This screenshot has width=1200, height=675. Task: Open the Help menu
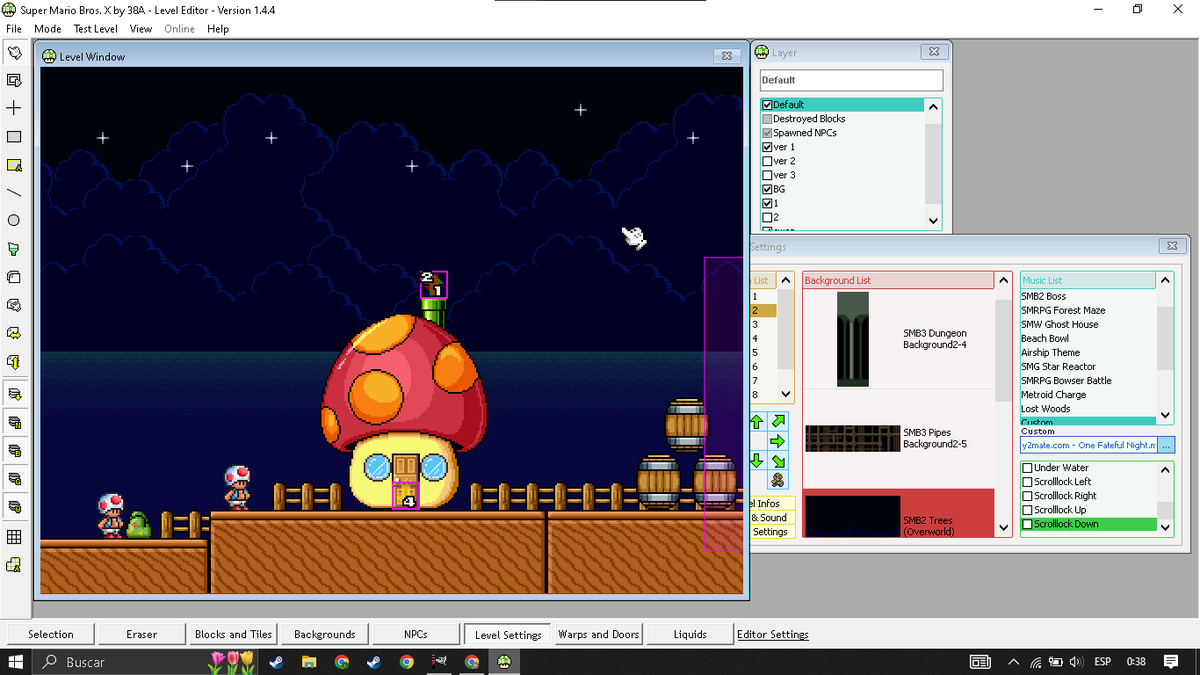(x=218, y=29)
